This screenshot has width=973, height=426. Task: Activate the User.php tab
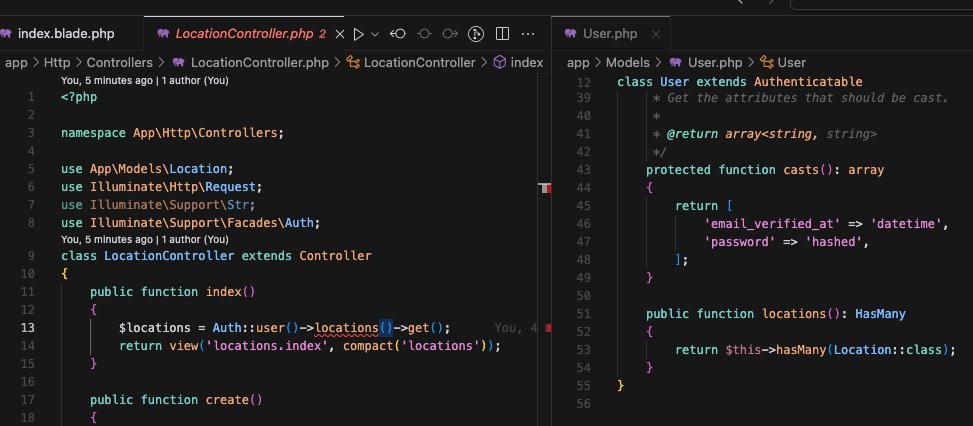[x=611, y=34]
